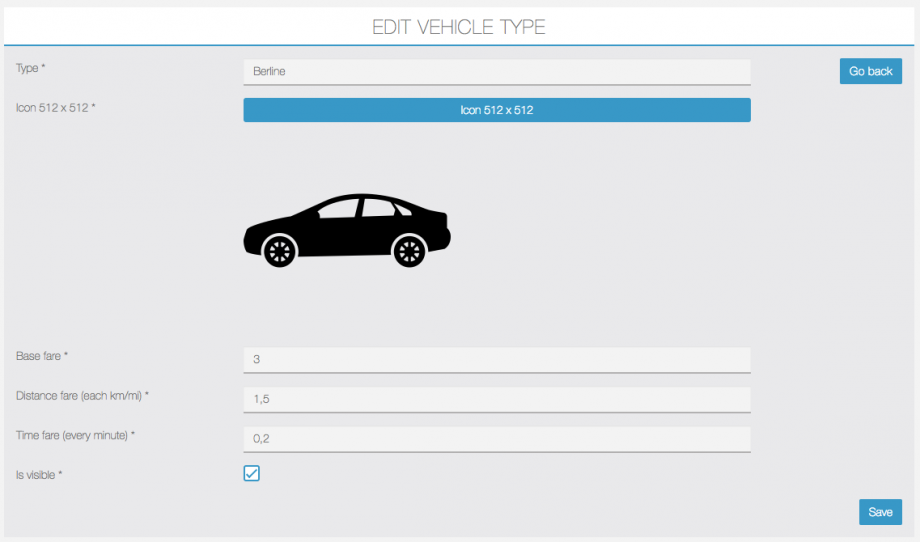Click the left wheel of the car icon
Image resolution: width=920 pixels, height=542 pixels.
280,250
